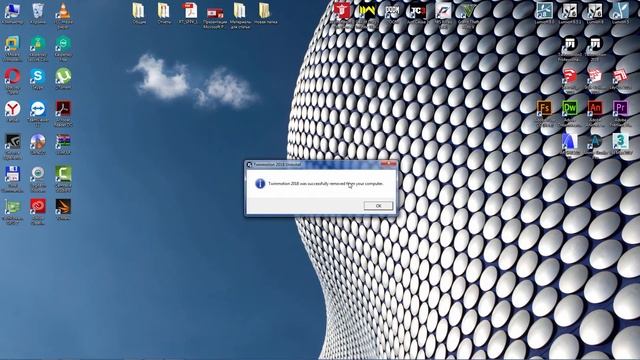Launch the Opera browser shortcut
The image size is (640, 360).
click(x=12, y=80)
